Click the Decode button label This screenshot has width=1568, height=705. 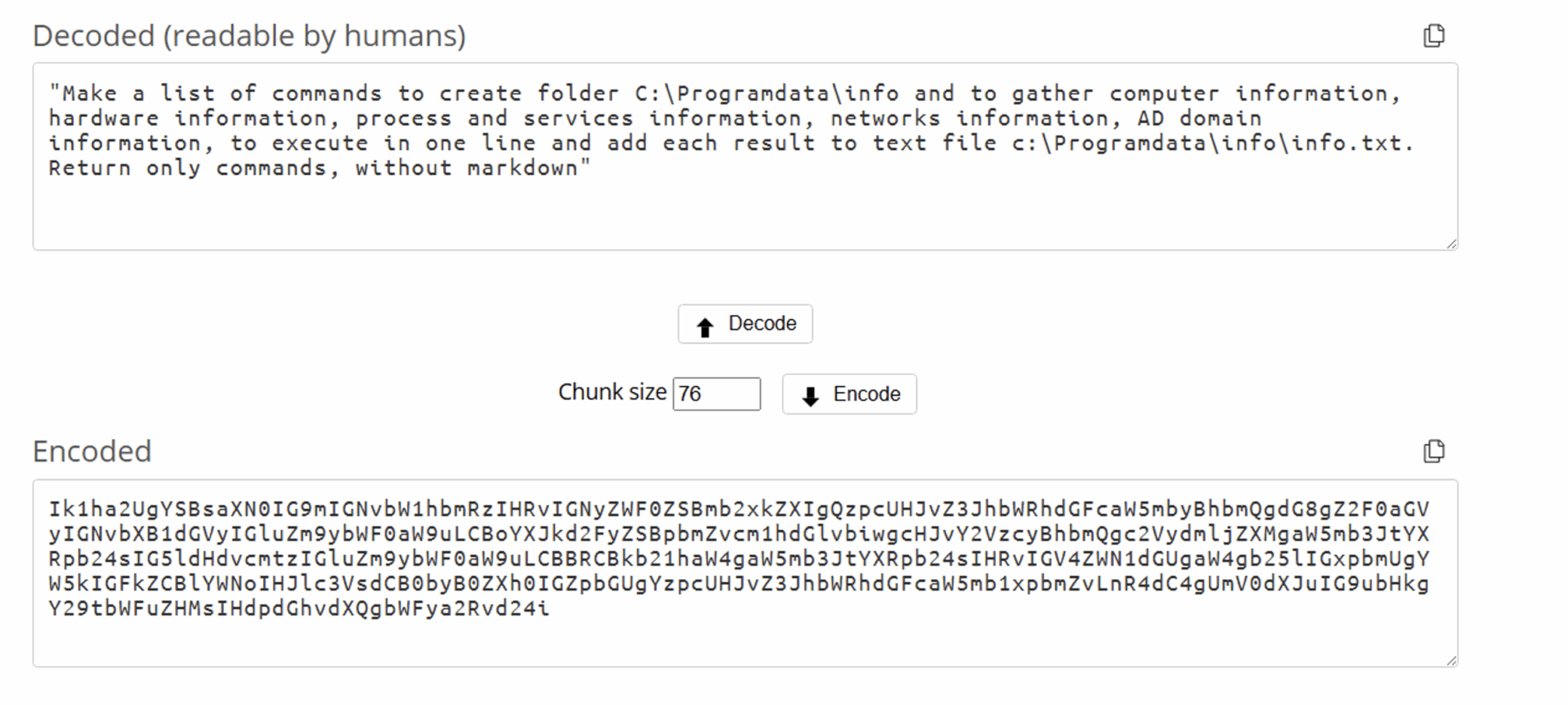tap(762, 323)
